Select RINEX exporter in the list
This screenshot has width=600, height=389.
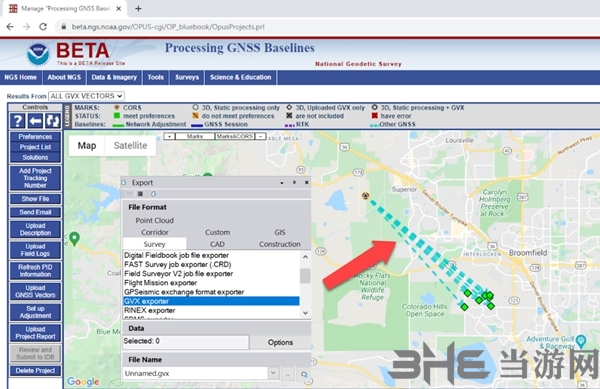[x=211, y=310]
